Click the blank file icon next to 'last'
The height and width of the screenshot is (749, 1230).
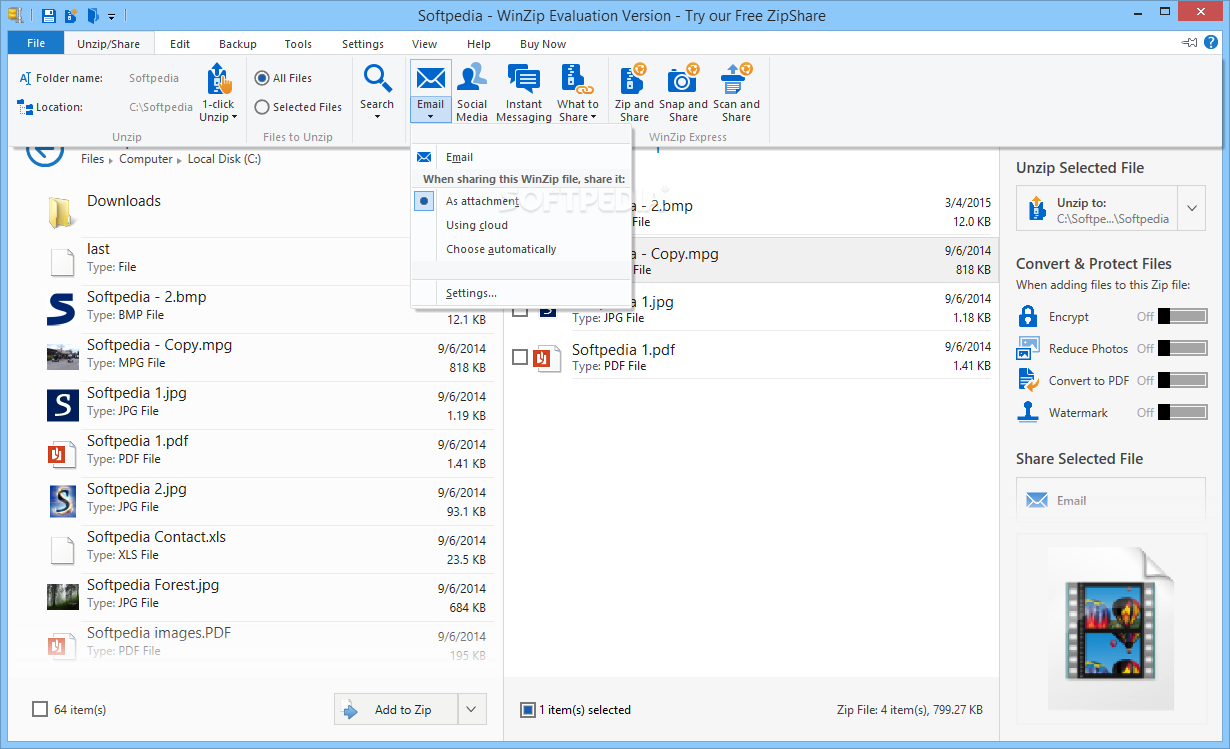62,260
